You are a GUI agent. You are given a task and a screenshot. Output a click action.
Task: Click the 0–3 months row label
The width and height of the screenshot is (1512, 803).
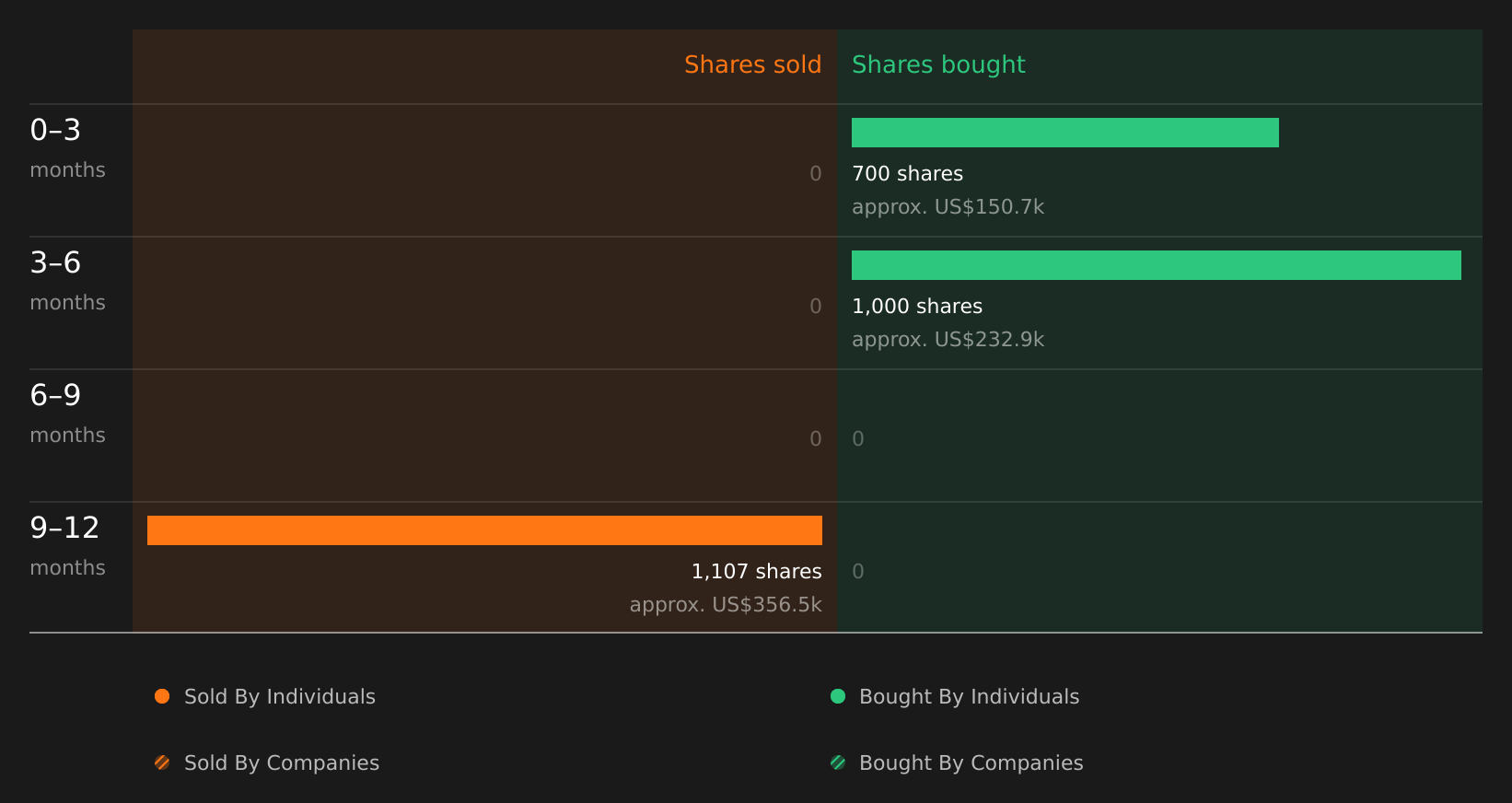pyautogui.click(x=67, y=148)
